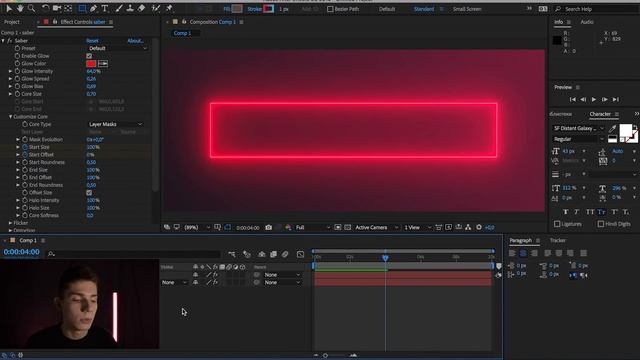Open the 1 View layout dropdown
640x360 pixels.
pos(417,227)
